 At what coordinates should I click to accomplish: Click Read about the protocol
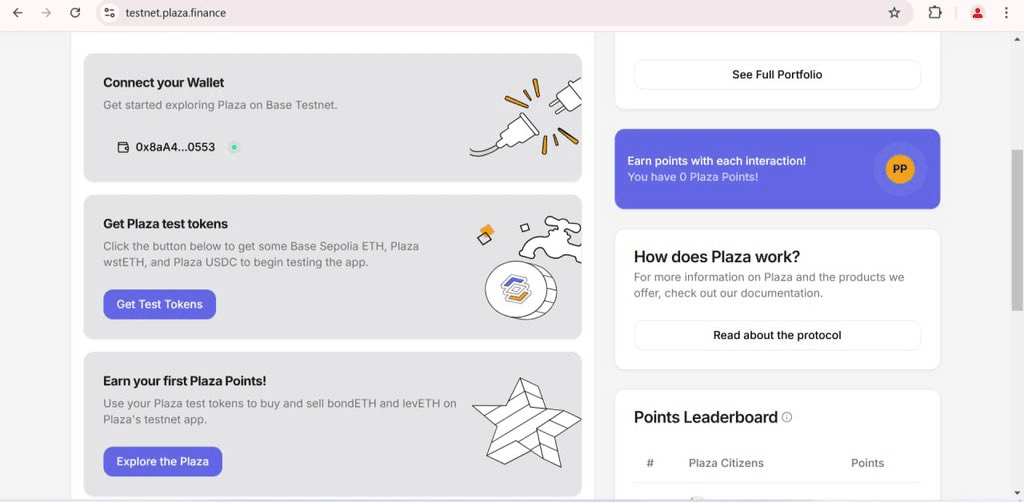(777, 335)
